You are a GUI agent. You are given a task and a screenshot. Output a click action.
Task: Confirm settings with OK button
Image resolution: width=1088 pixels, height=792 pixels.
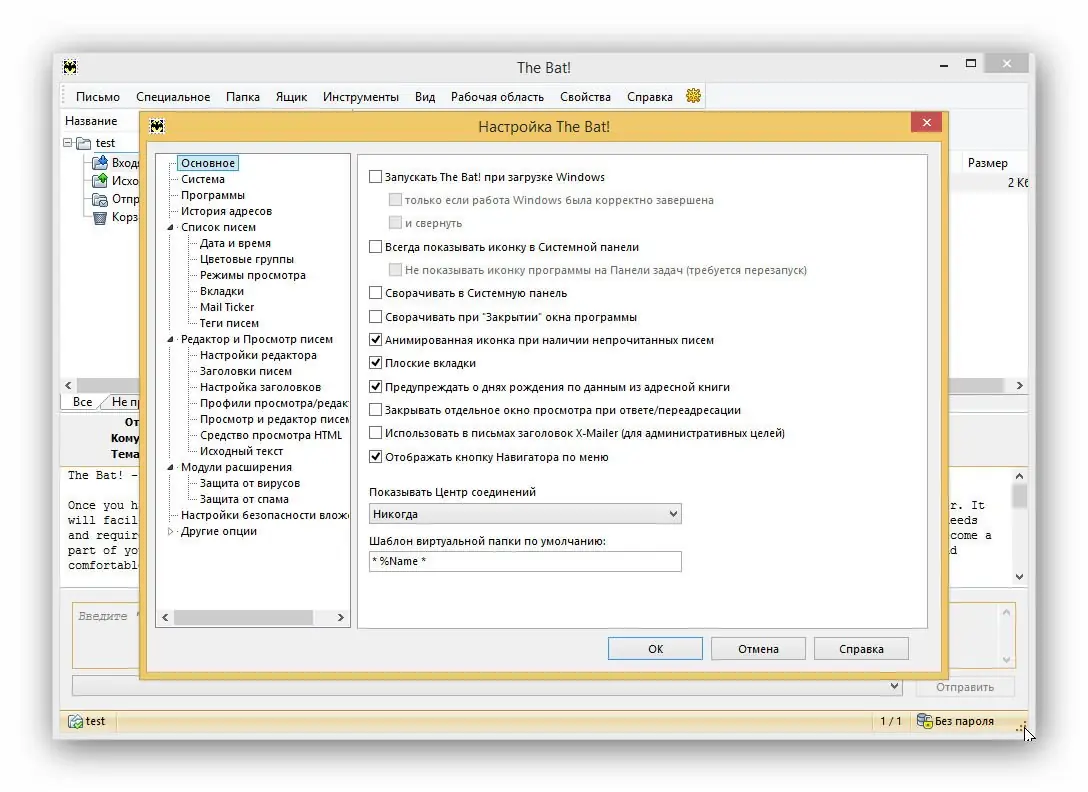pos(655,649)
